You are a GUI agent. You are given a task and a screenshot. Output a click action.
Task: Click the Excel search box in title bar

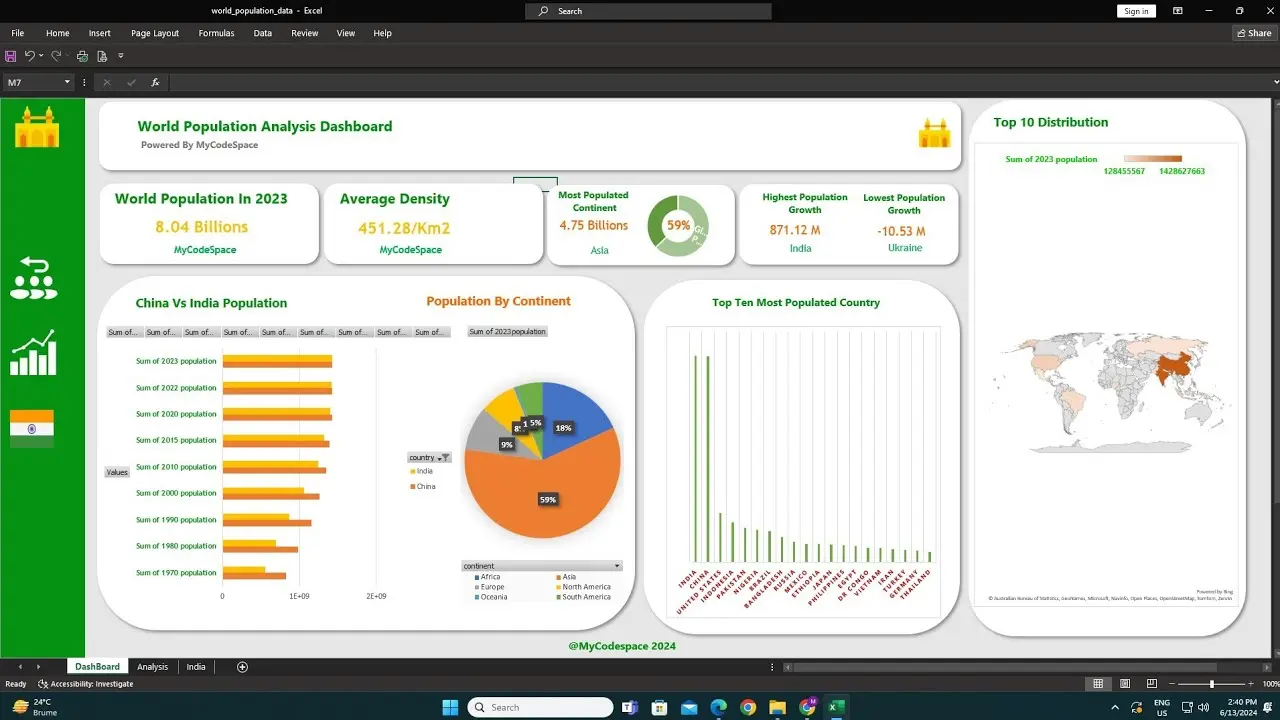click(x=648, y=11)
